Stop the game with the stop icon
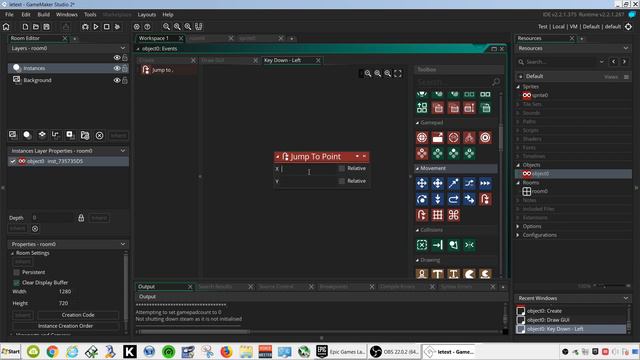Screen dimensions: 640x360 click(107, 27)
